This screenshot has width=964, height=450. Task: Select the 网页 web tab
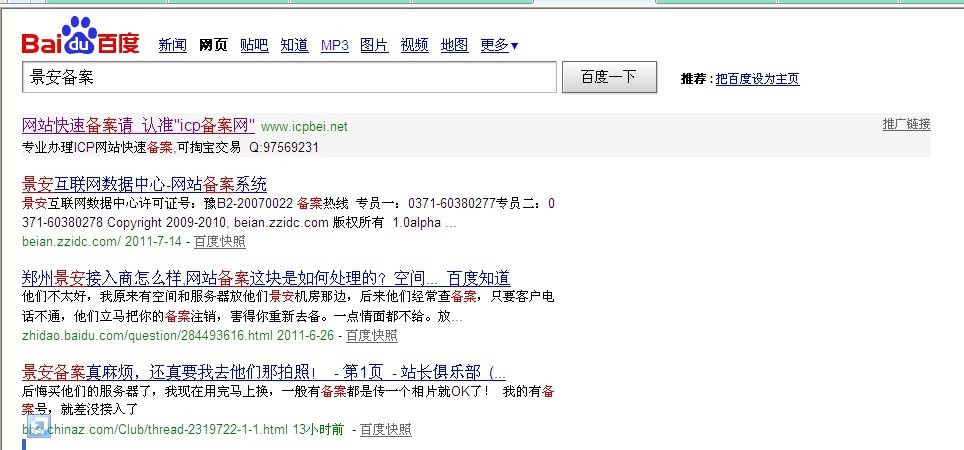[x=213, y=45]
